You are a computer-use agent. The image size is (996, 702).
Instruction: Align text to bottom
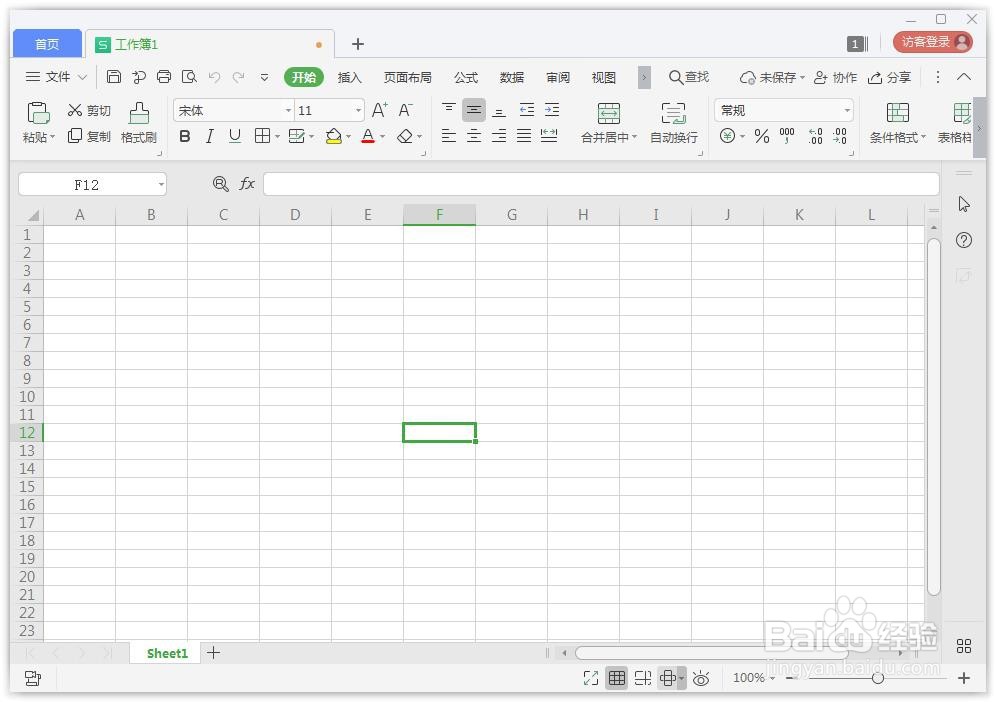(x=499, y=111)
